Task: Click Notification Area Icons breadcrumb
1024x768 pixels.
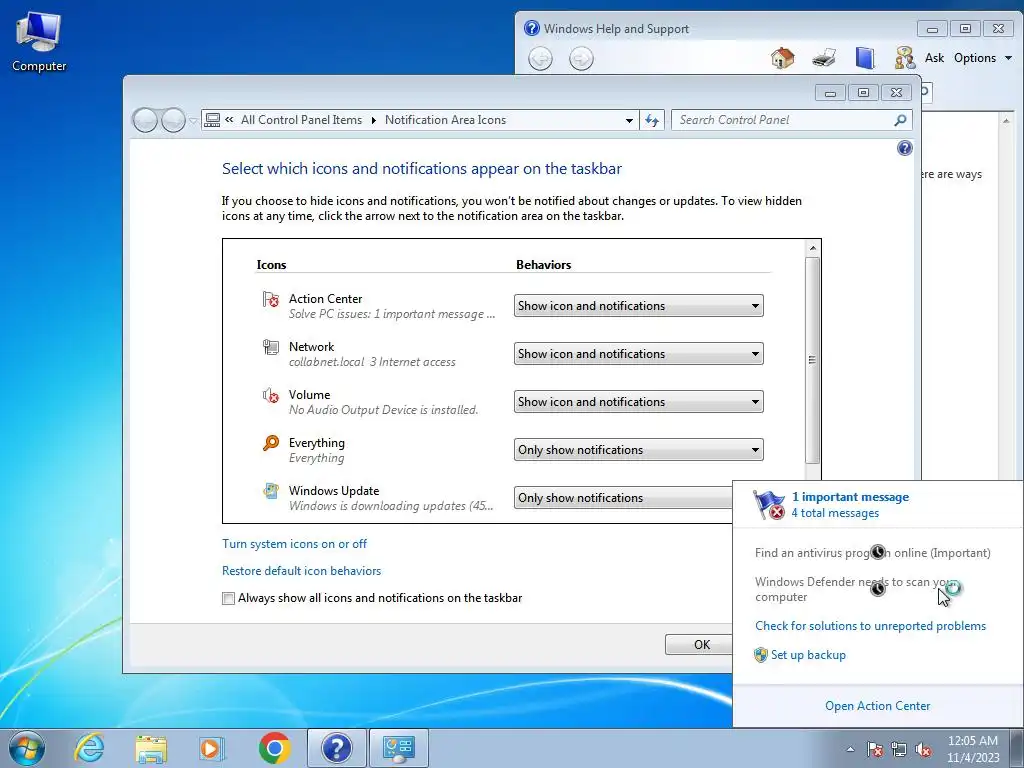Action: pos(445,120)
